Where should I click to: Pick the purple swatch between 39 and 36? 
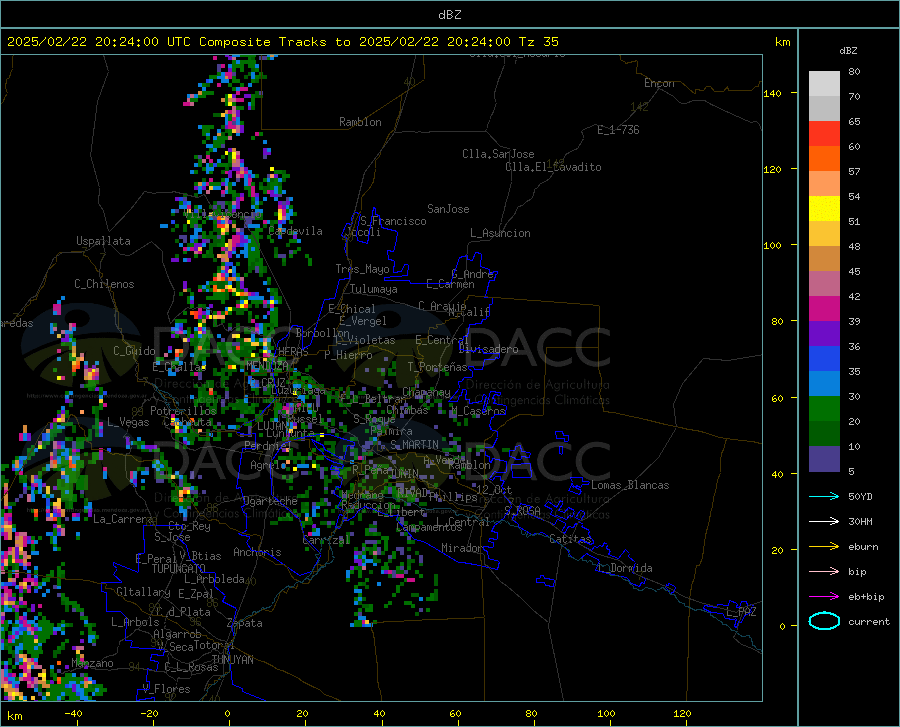coord(824,333)
